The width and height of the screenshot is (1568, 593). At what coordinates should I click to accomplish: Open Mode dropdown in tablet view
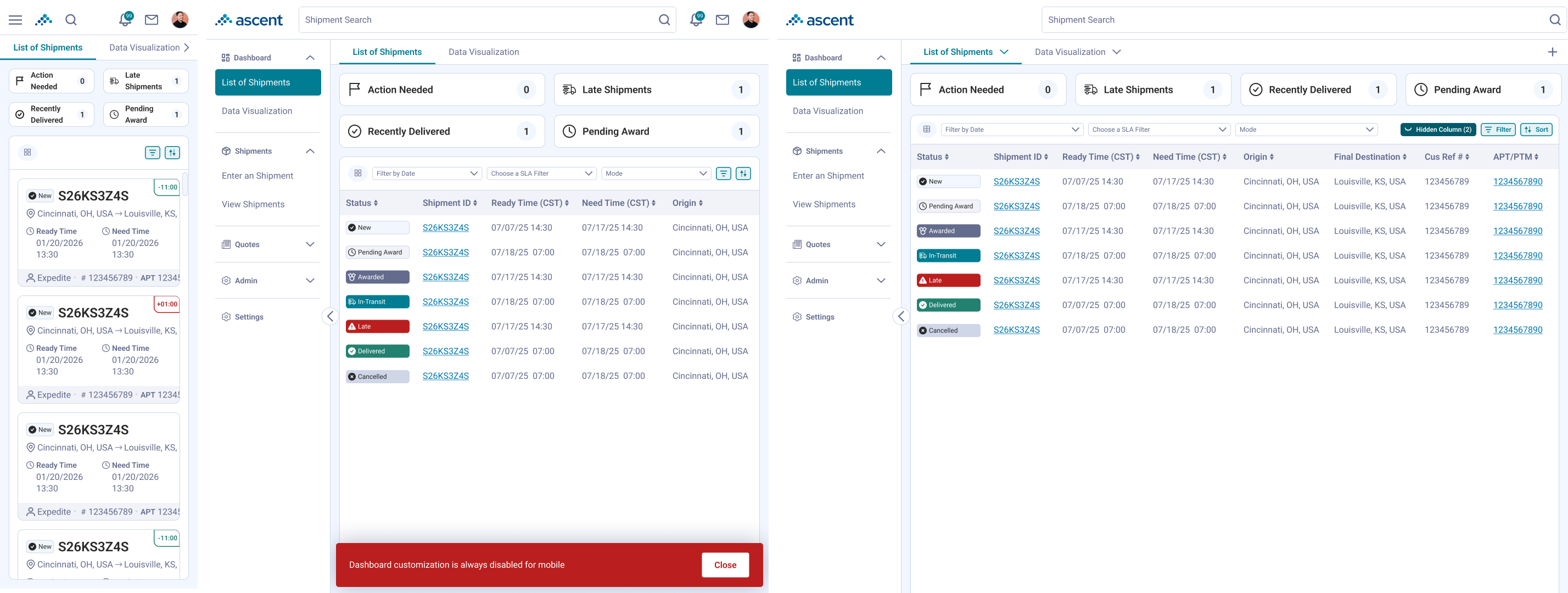pyautogui.click(x=656, y=174)
